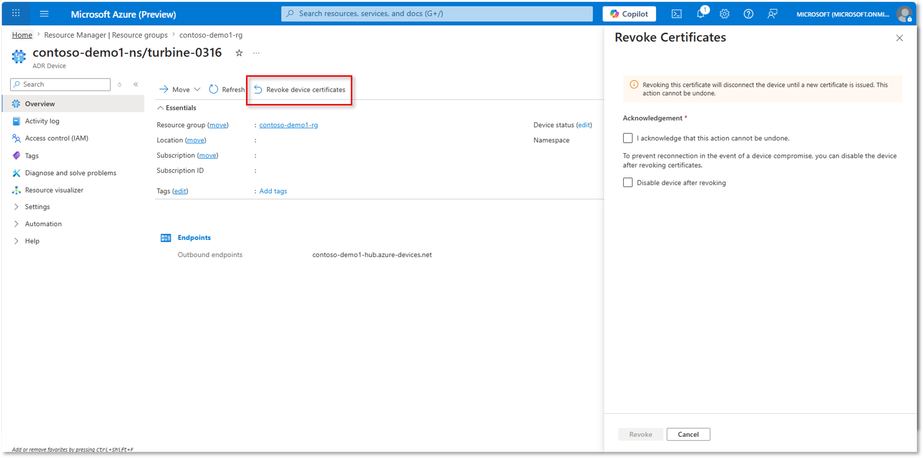
Task: Favorite the resource with the star icon
Action: tap(239, 53)
